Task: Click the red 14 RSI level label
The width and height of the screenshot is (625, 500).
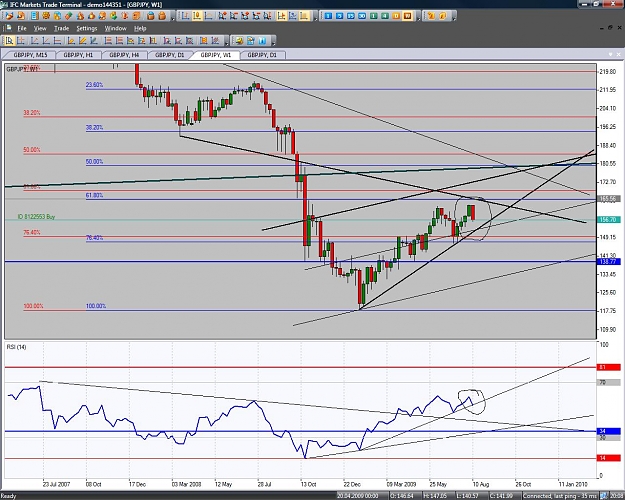Action: click(x=608, y=458)
